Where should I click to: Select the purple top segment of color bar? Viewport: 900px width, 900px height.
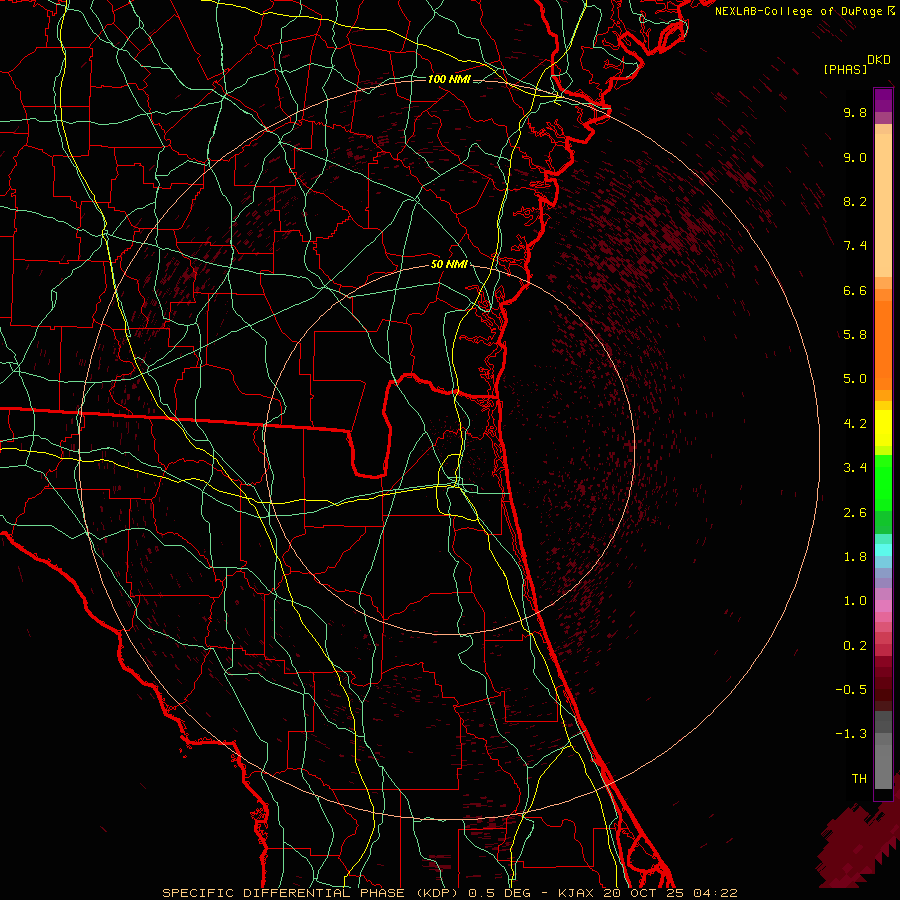(883, 100)
